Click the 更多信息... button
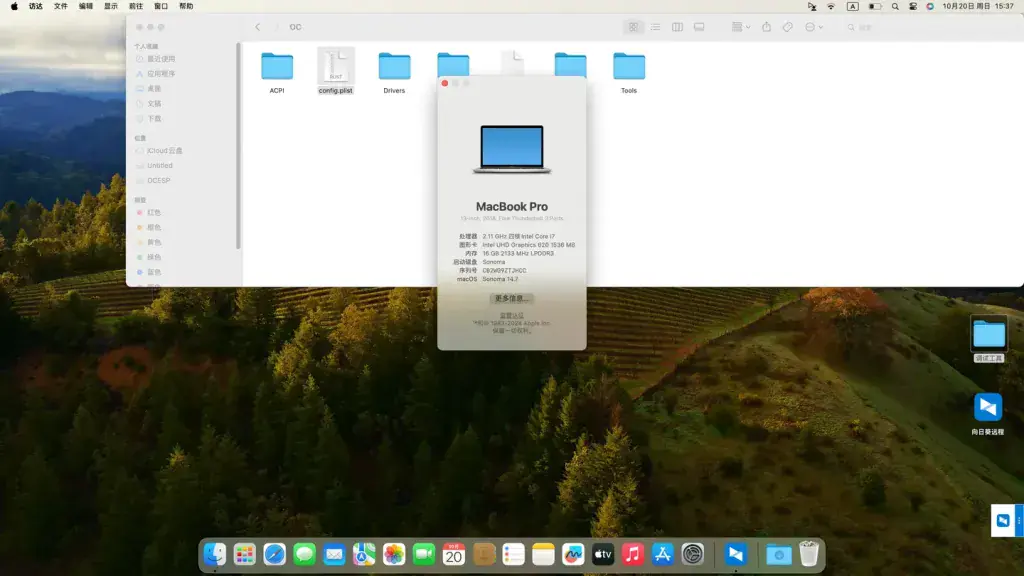The height and width of the screenshot is (576, 1024). 511,298
